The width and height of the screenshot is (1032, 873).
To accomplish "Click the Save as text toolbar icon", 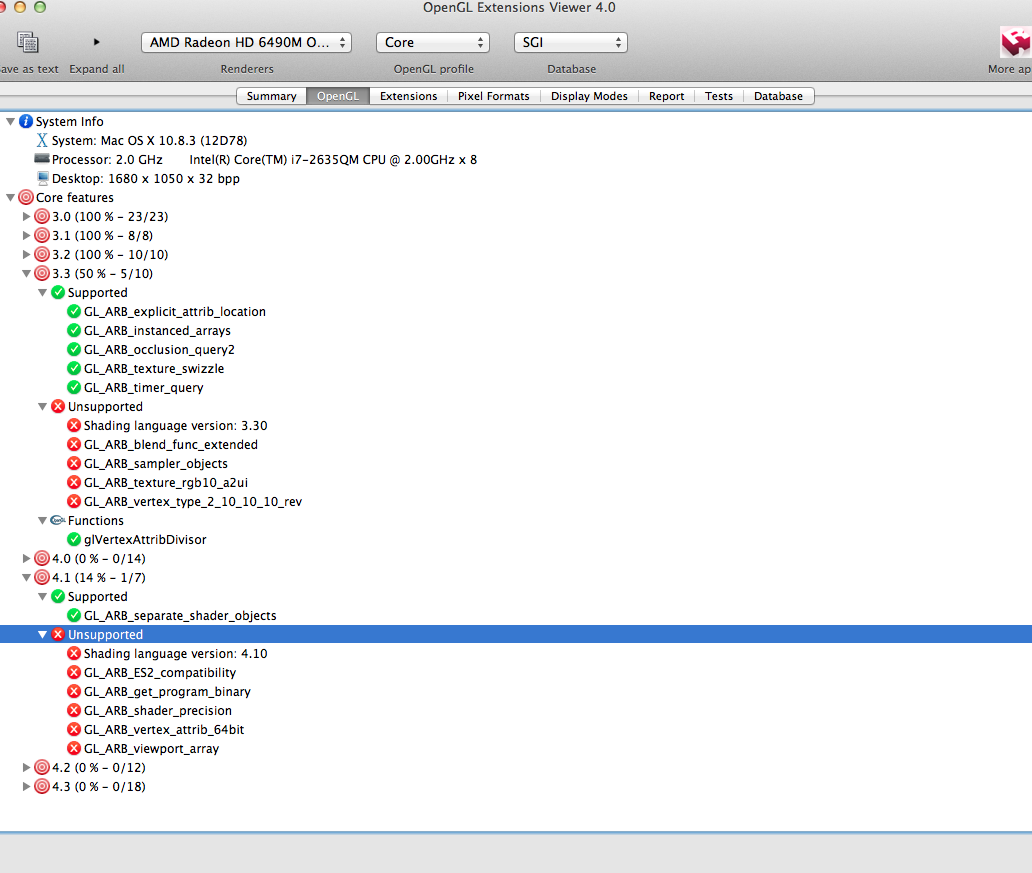I will 28,42.
